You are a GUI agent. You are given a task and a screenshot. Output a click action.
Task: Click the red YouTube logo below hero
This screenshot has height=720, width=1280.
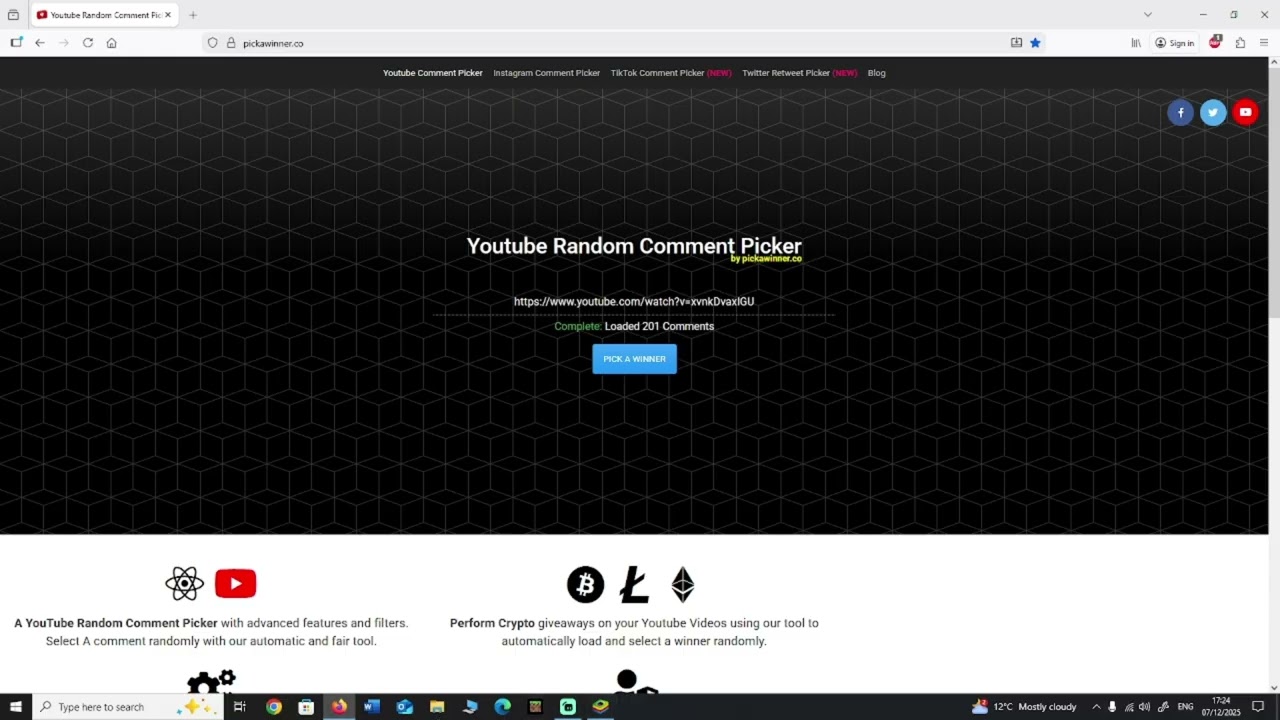(x=236, y=583)
